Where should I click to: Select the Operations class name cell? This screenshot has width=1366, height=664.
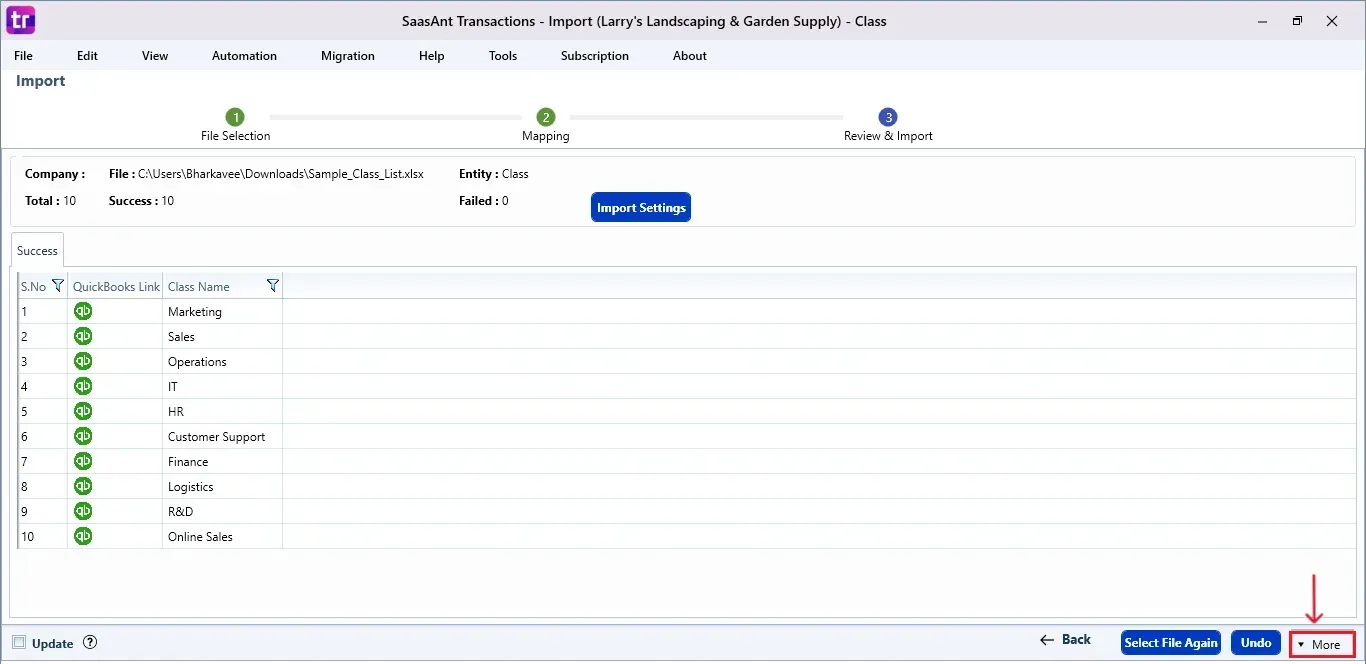click(x=223, y=361)
